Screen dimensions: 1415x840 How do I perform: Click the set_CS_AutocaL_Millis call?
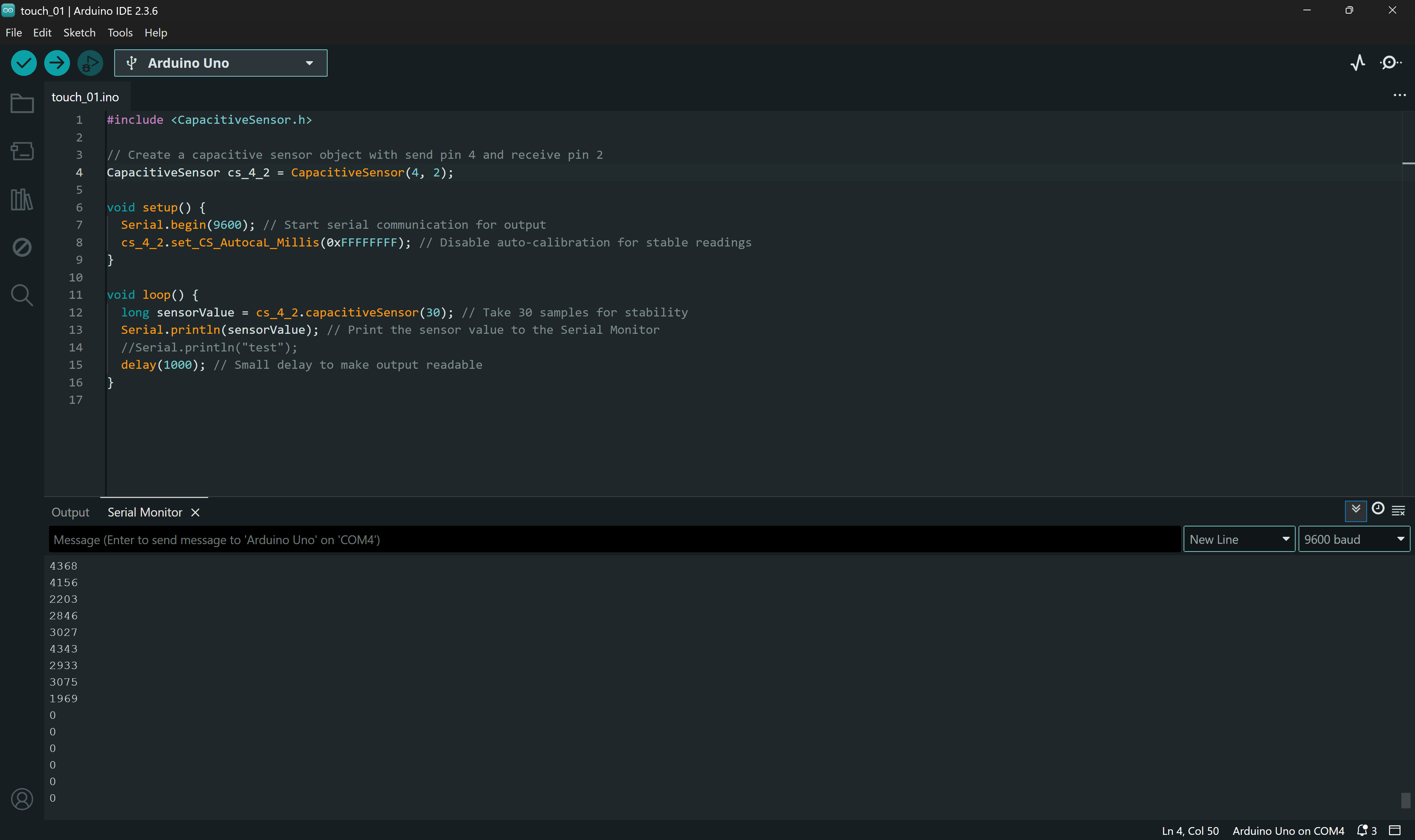coord(266,242)
